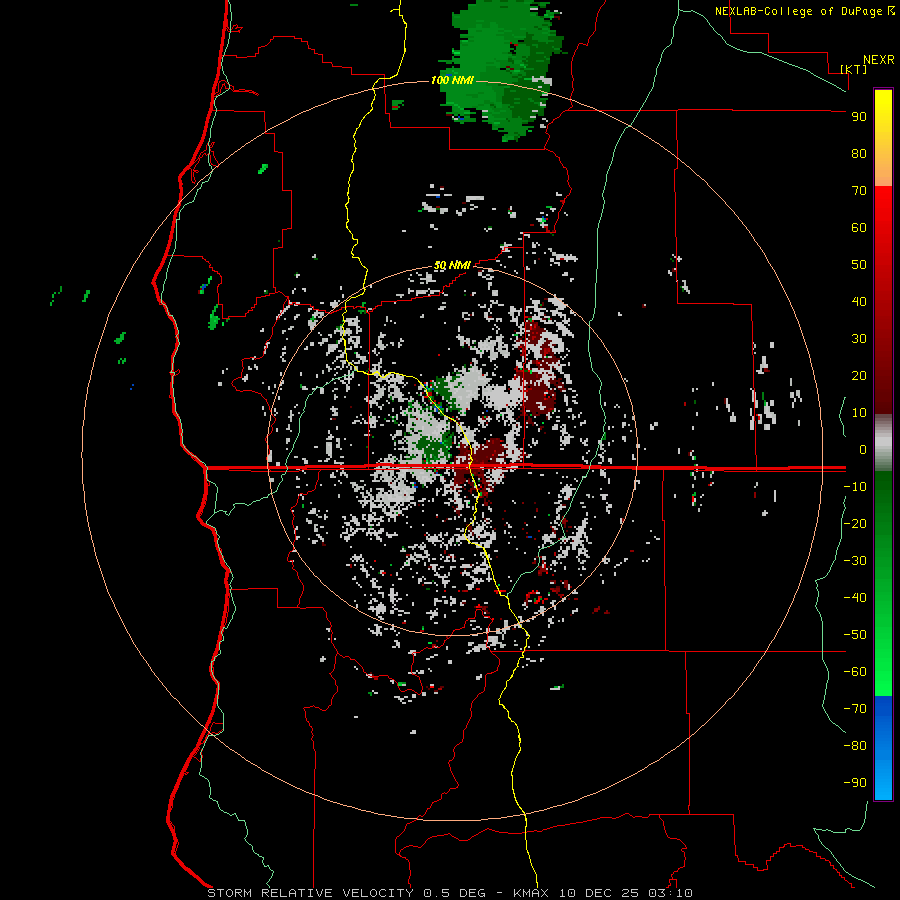Select the 100 NMI range ring label
Screen dimensions: 900x900
click(x=452, y=80)
